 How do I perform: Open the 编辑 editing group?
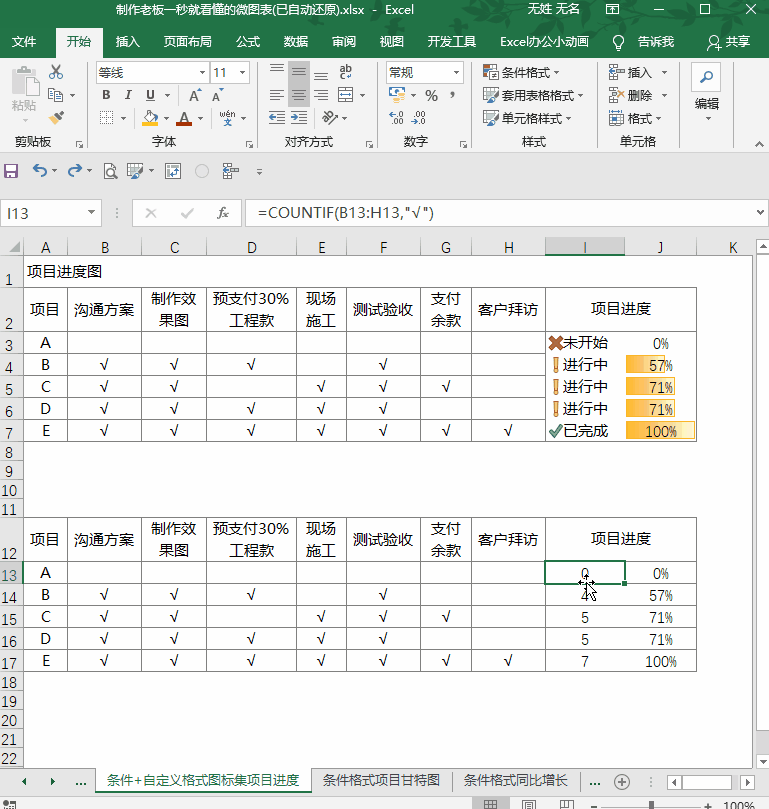[x=706, y=93]
